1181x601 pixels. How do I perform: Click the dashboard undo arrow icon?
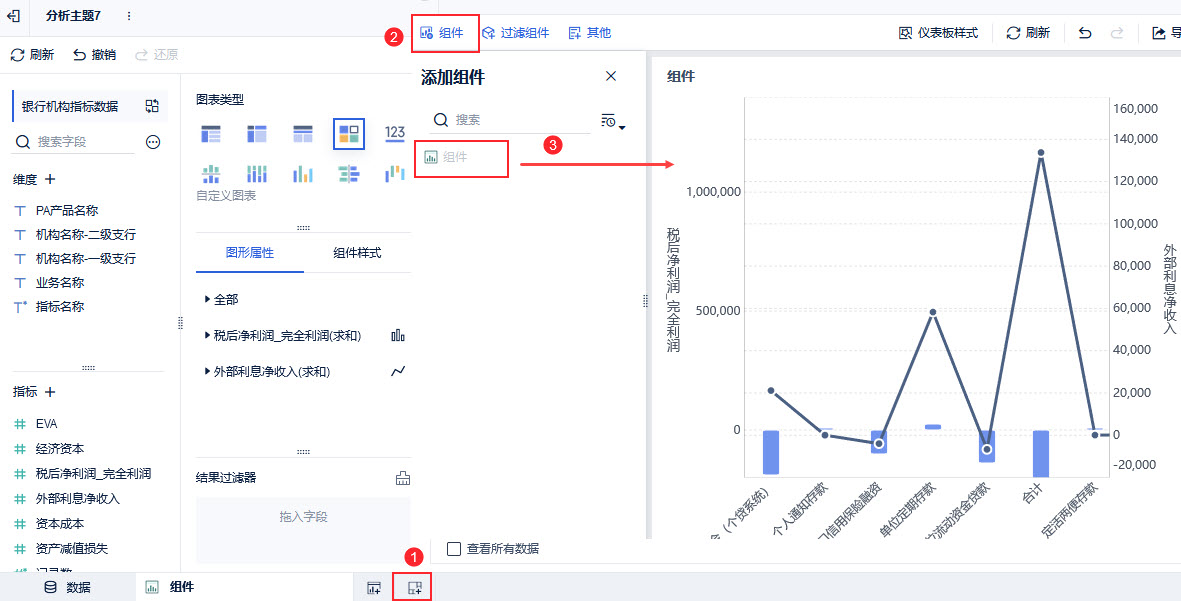[x=1085, y=33]
